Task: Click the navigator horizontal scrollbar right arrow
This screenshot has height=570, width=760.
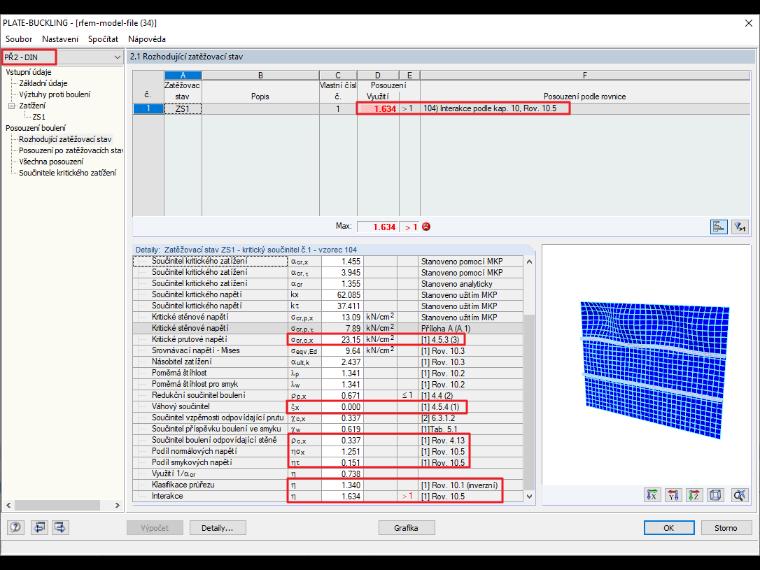Action: pos(117,505)
